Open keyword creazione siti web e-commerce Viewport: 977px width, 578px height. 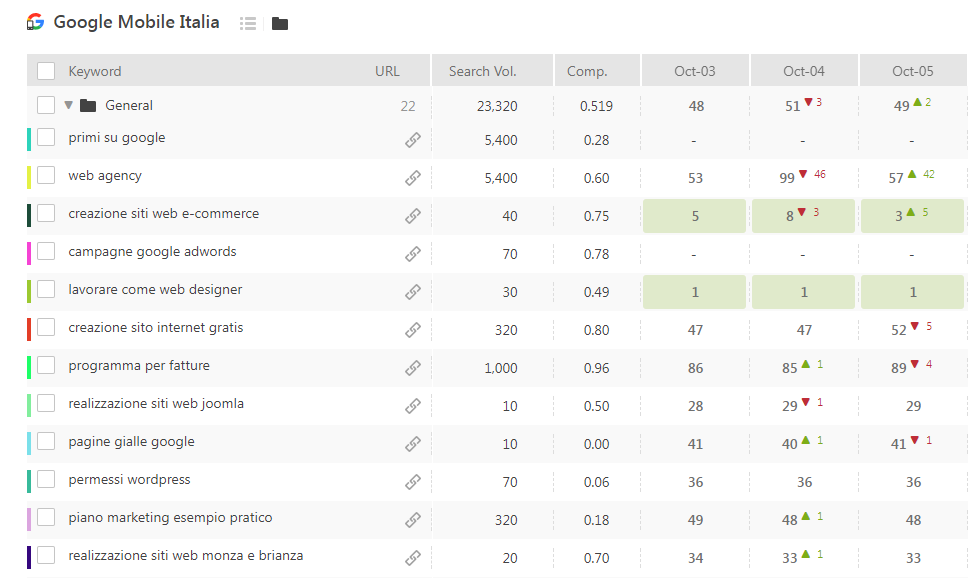pyautogui.click(x=163, y=213)
